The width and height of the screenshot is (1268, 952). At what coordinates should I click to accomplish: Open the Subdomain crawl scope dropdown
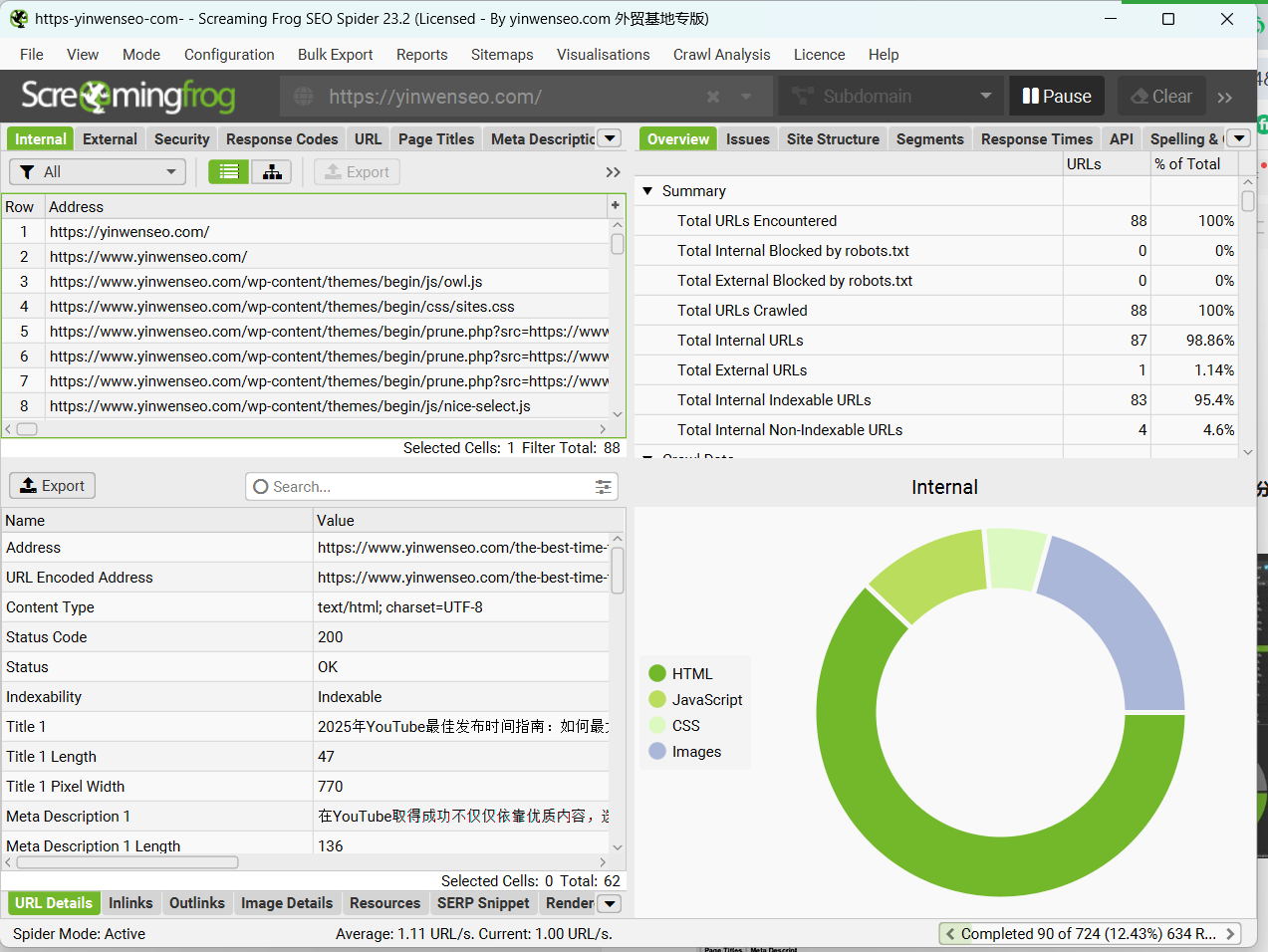pyautogui.click(x=889, y=97)
